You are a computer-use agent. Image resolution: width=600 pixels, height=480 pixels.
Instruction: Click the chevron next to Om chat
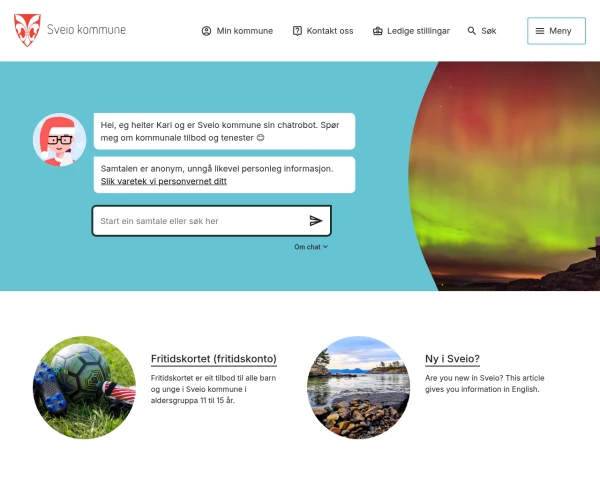tap(325, 247)
